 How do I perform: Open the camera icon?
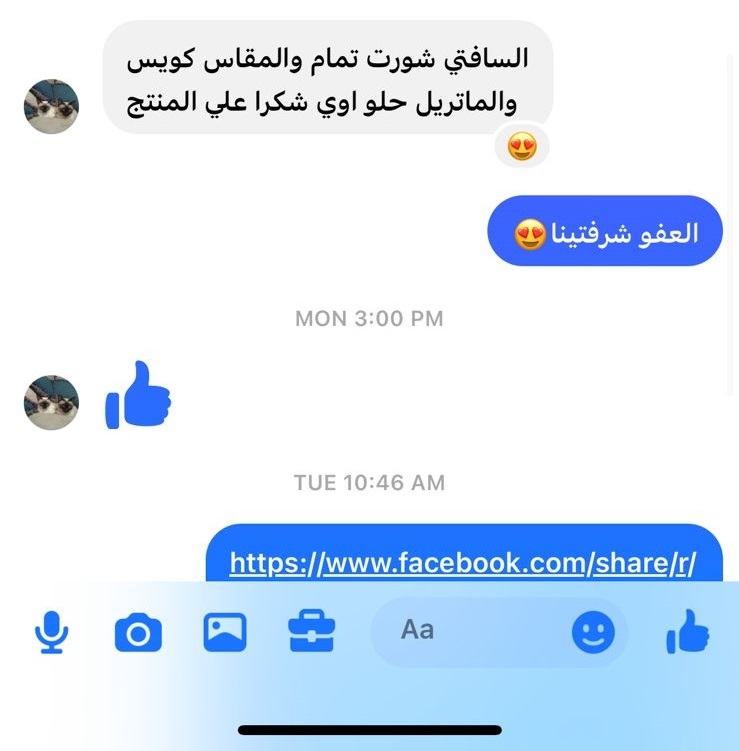(138, 632)
